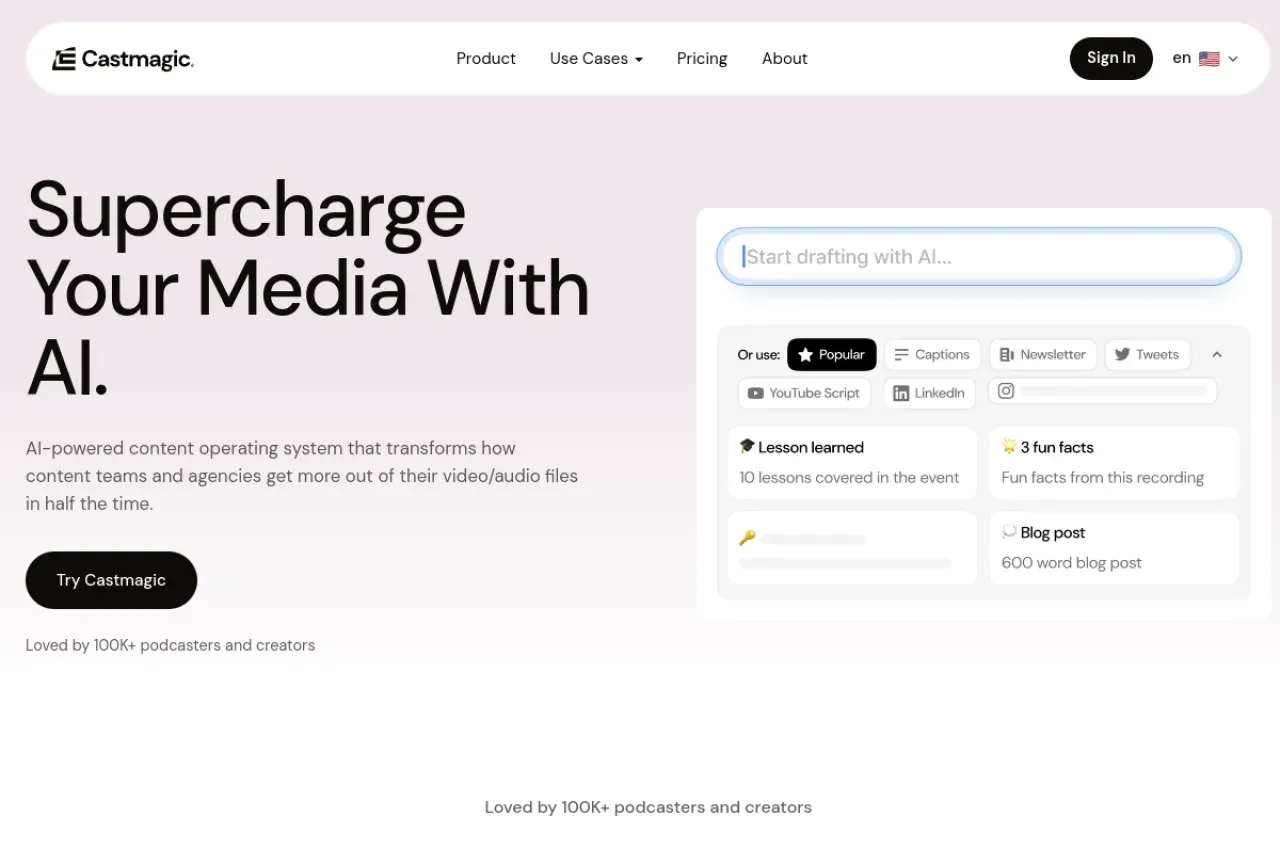Open the 3 fun facts card
This screenshot has height=853, width=1280.
pyautogui.click(x=1114, y=462)
